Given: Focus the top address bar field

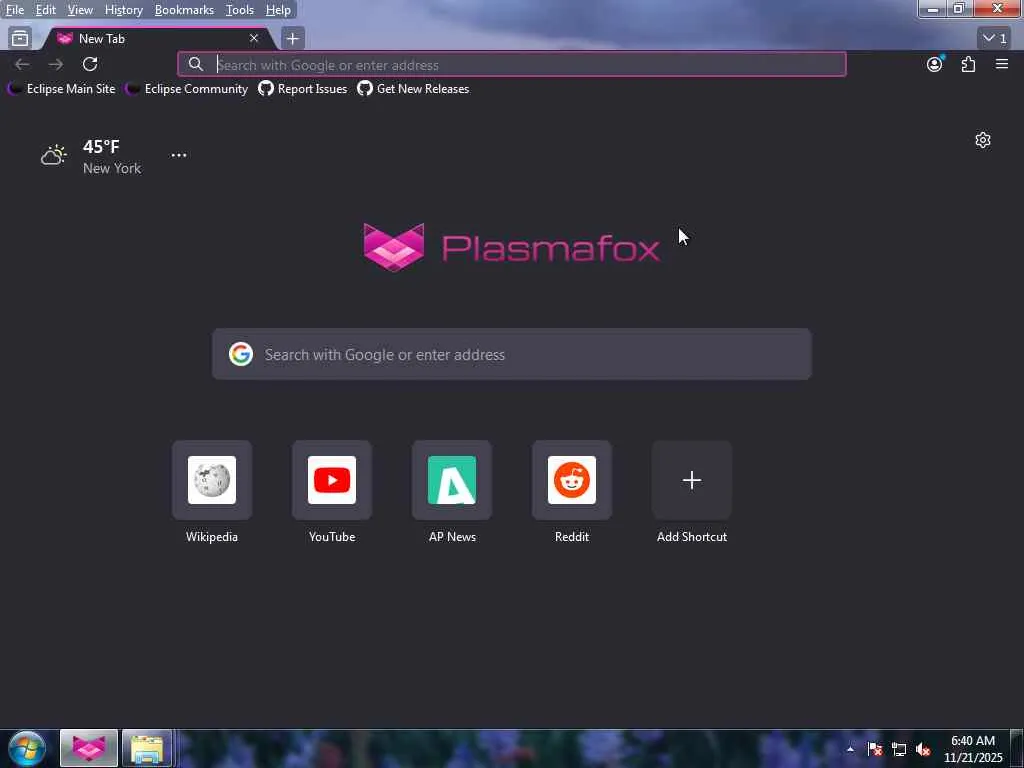Looking at the screenshot, I should click(511, 64).
